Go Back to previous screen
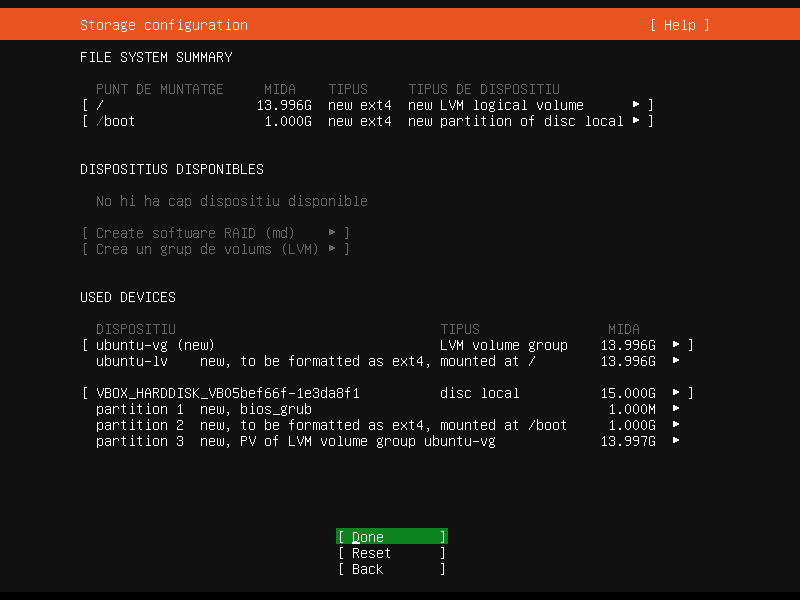Viewport: 800px width, 600px height. click(x=391, y=569)
